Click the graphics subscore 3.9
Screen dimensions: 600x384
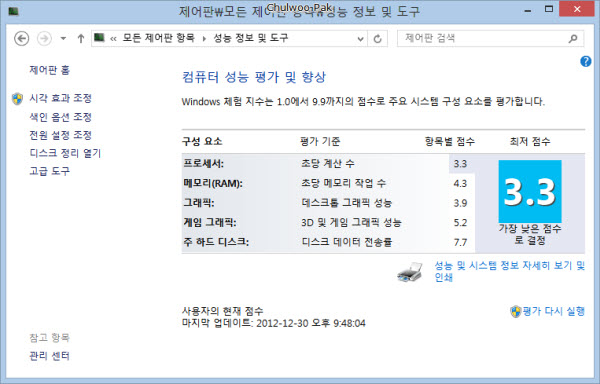pos(460,203)
